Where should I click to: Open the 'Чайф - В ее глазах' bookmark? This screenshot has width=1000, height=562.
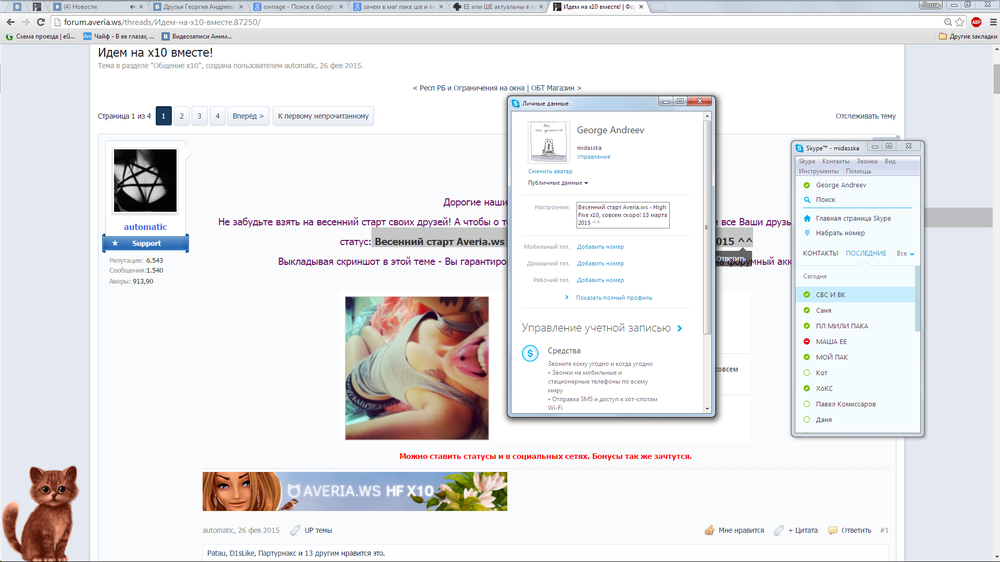point(119,36)
